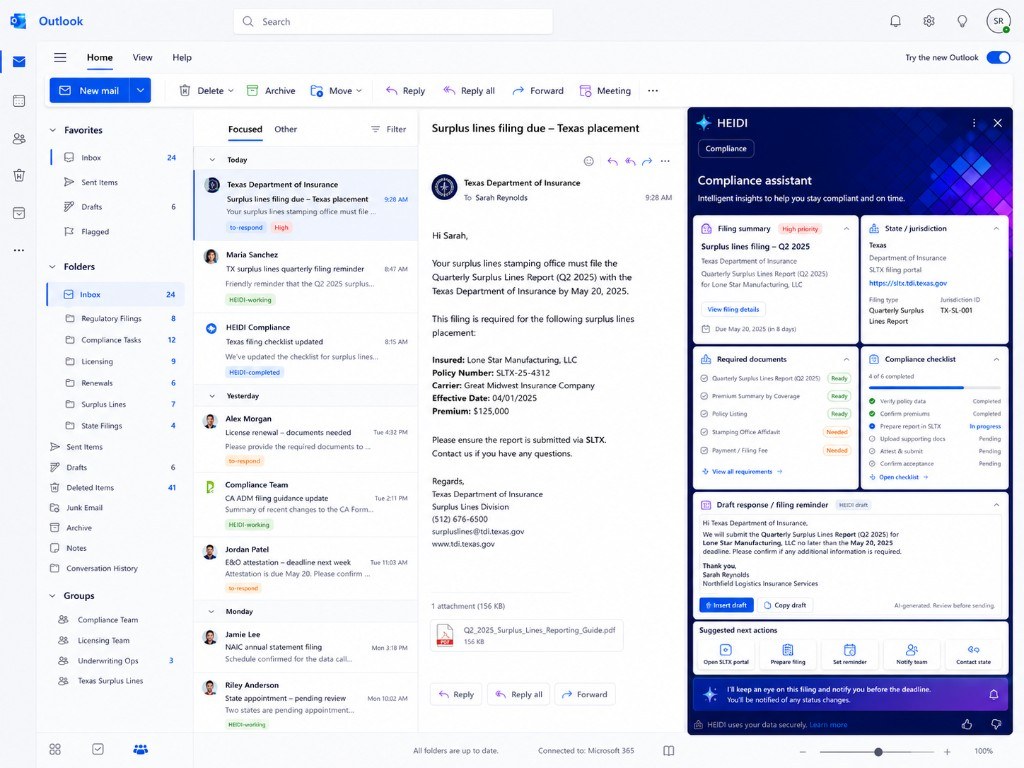Viewport: 1024px width, 768px height.
Task: Choose Prepare filing suggested action
Action: point(788,654)
